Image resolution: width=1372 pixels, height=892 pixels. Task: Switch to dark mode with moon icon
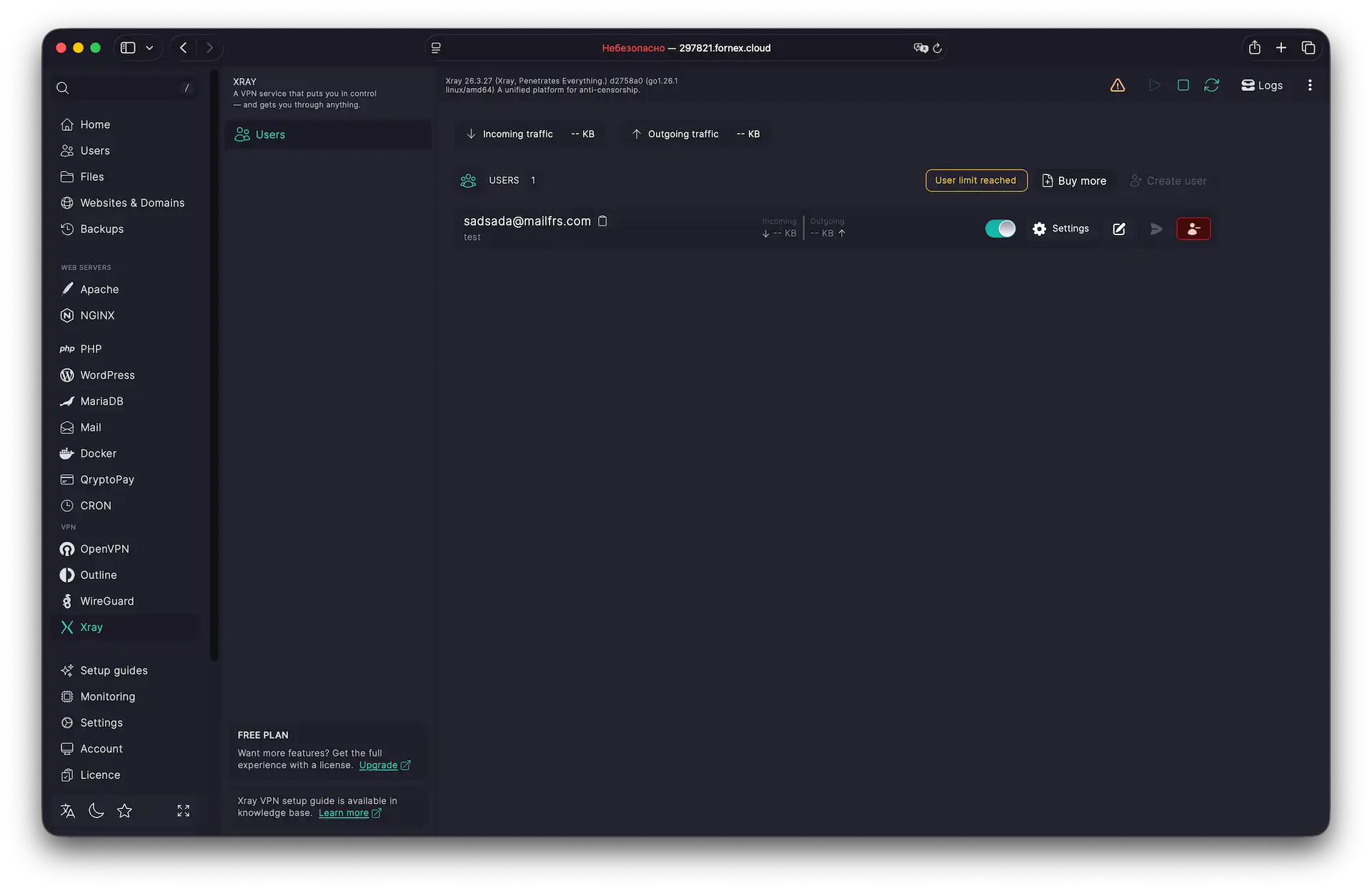tap(96, 811)
